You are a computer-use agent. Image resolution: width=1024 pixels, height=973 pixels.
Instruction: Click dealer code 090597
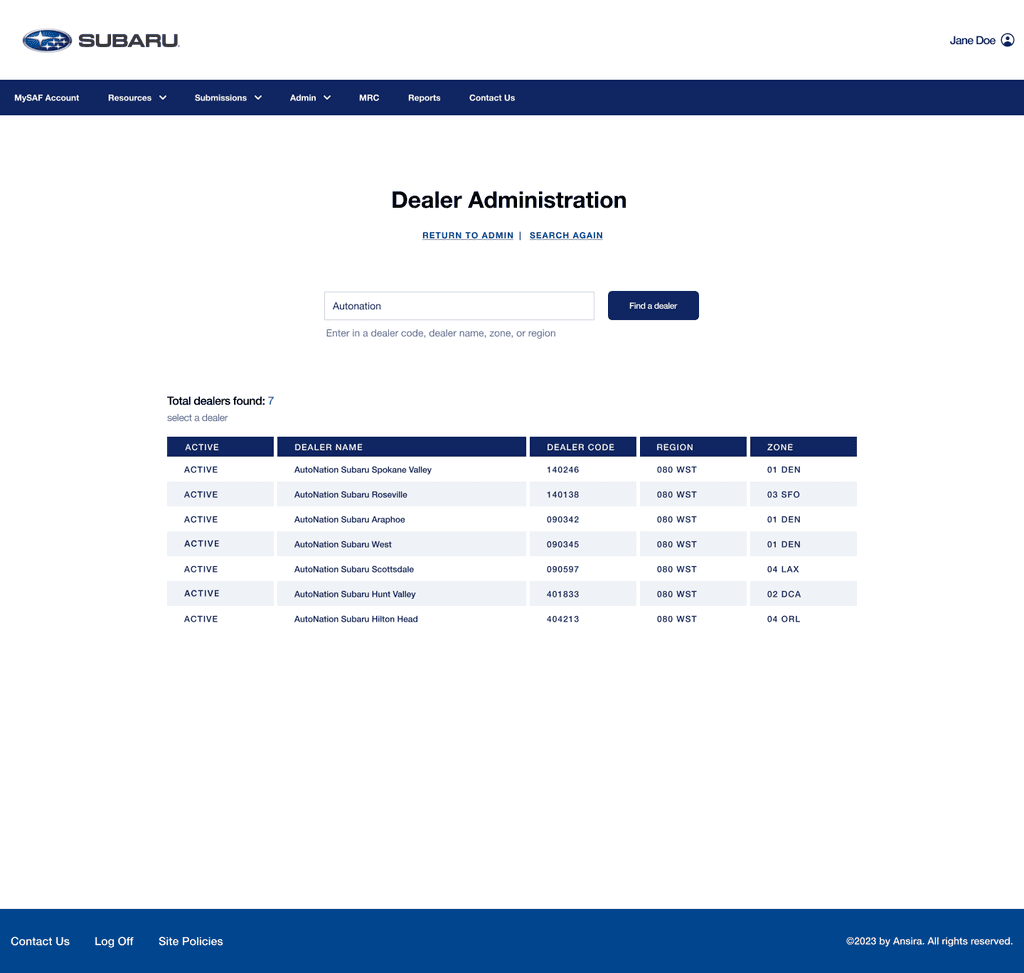pyautogui.click(x=563, y=569)
